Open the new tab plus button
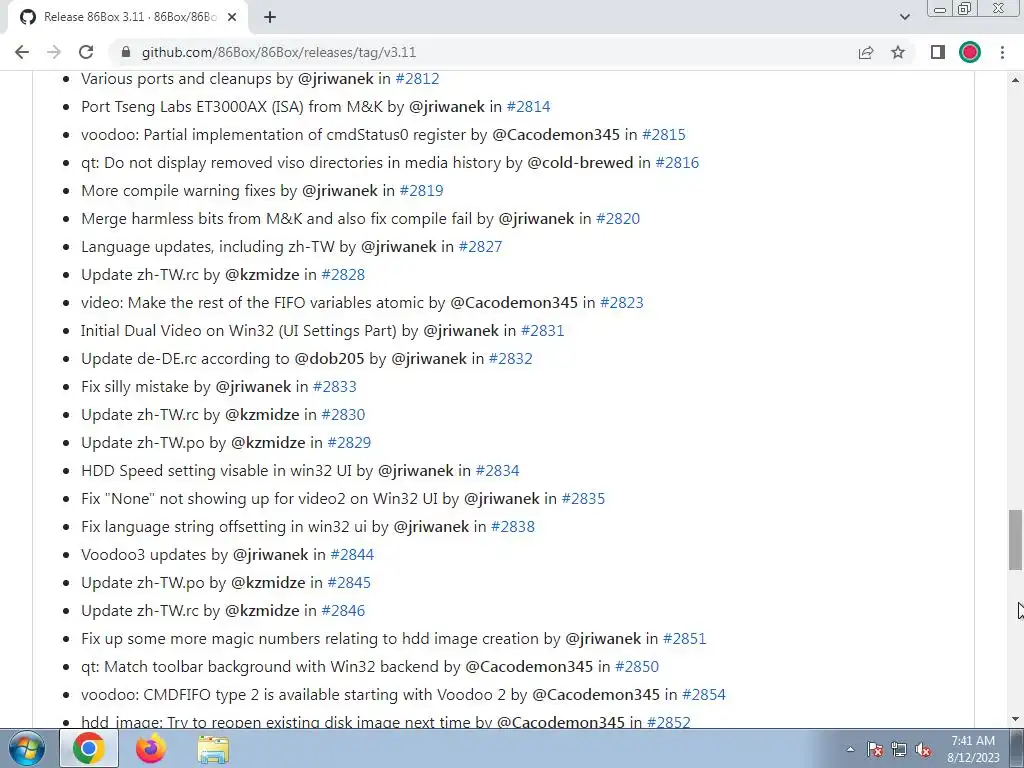Viewport: 1024px width, 768px height. pyautogui.click(x=270, y=17)
